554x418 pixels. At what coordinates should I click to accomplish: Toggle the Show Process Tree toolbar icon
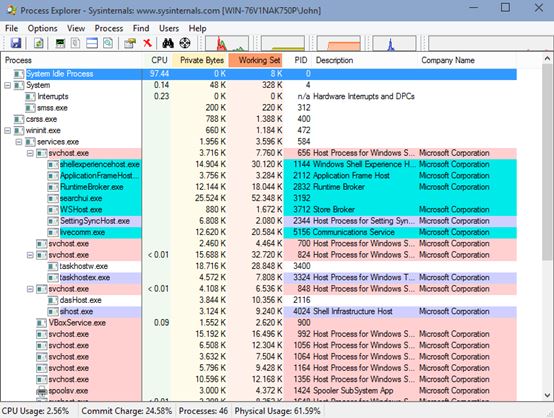coord(76,43)
